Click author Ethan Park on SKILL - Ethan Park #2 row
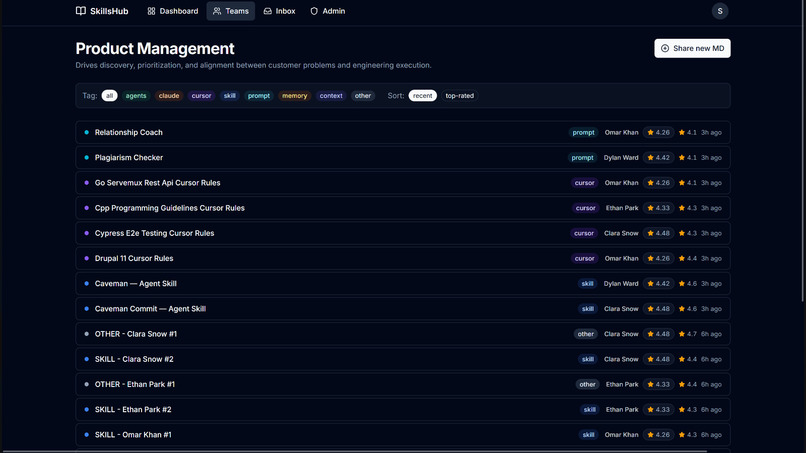The height and width of the screenshot is (453, 806). tap(622, 409)
